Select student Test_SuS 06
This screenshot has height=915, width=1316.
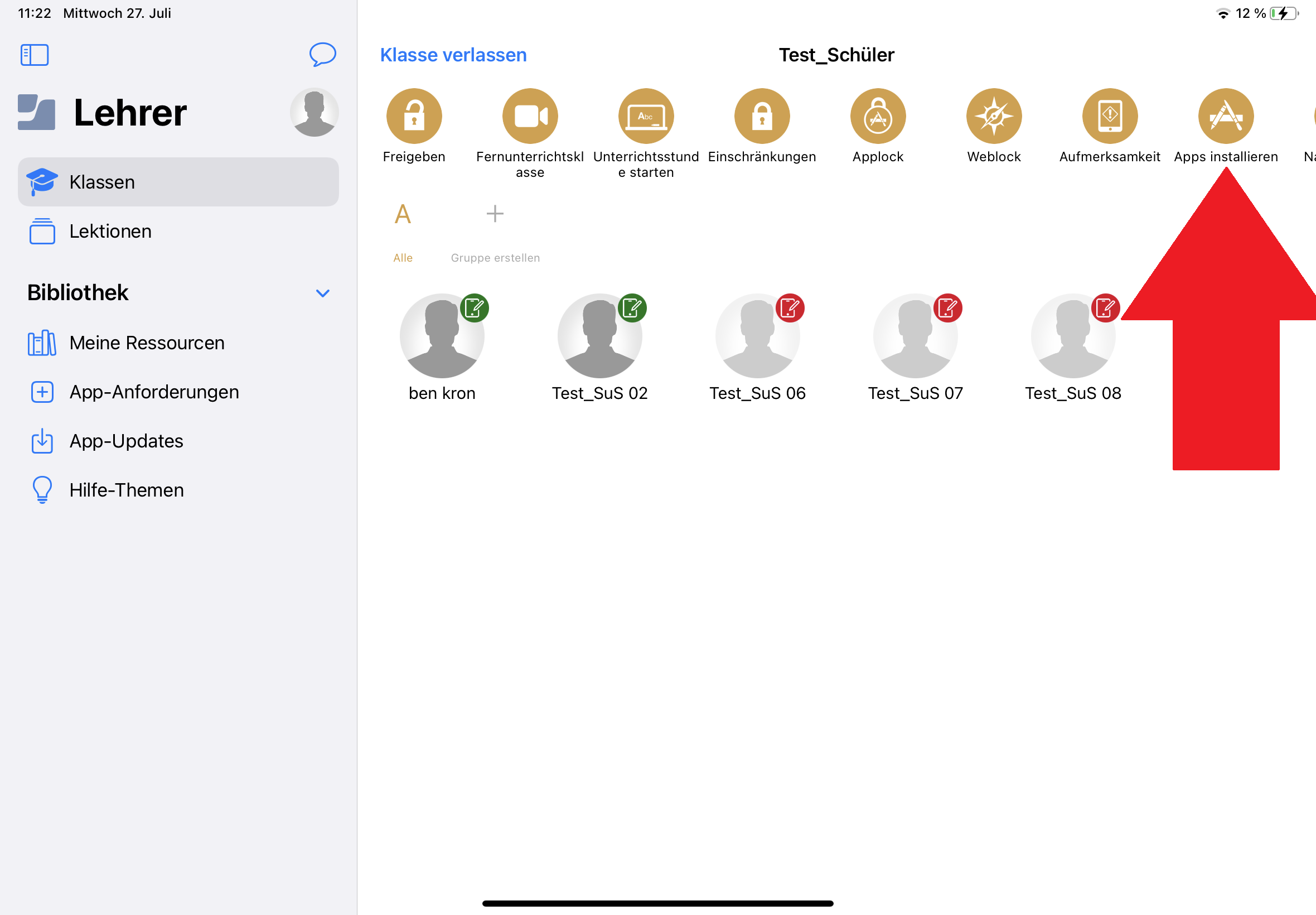(757, 348)
